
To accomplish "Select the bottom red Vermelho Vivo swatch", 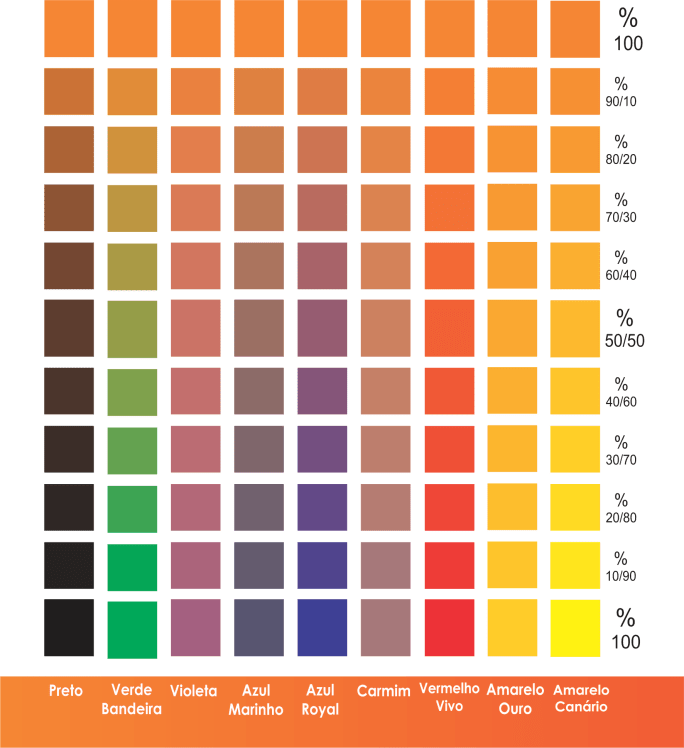I will [449, 628].
